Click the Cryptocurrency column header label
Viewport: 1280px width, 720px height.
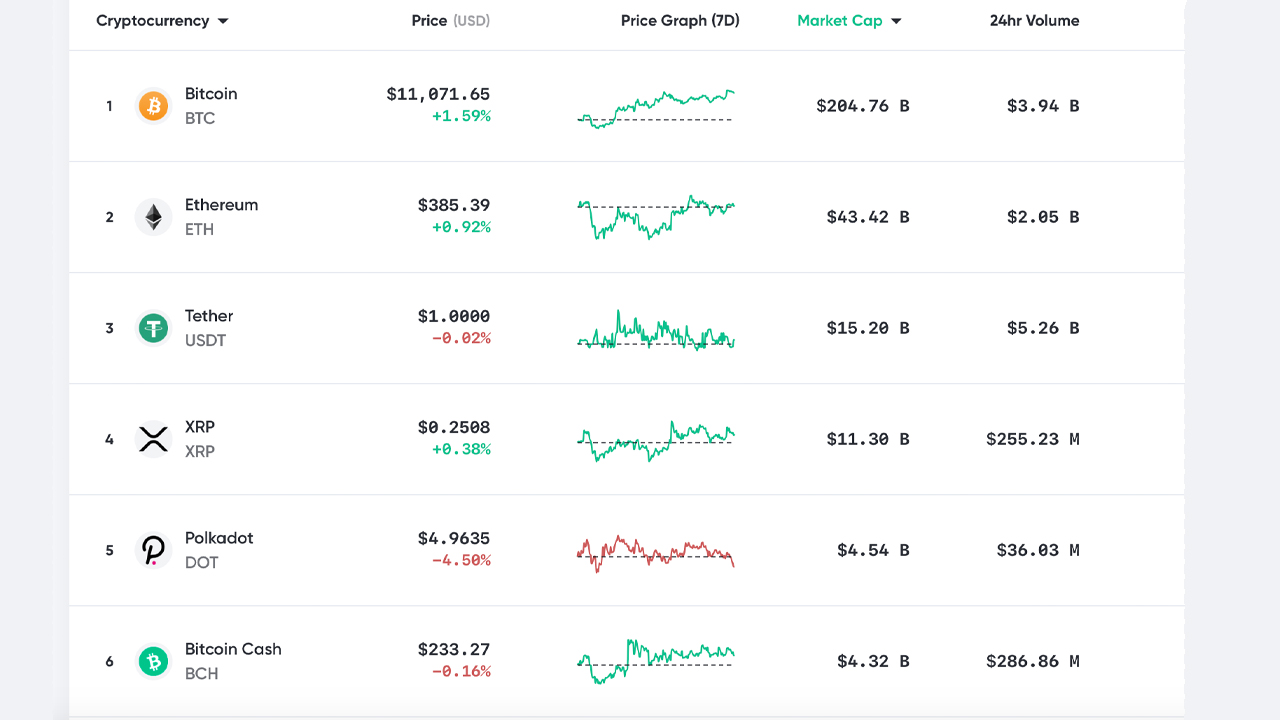[153, 21]
